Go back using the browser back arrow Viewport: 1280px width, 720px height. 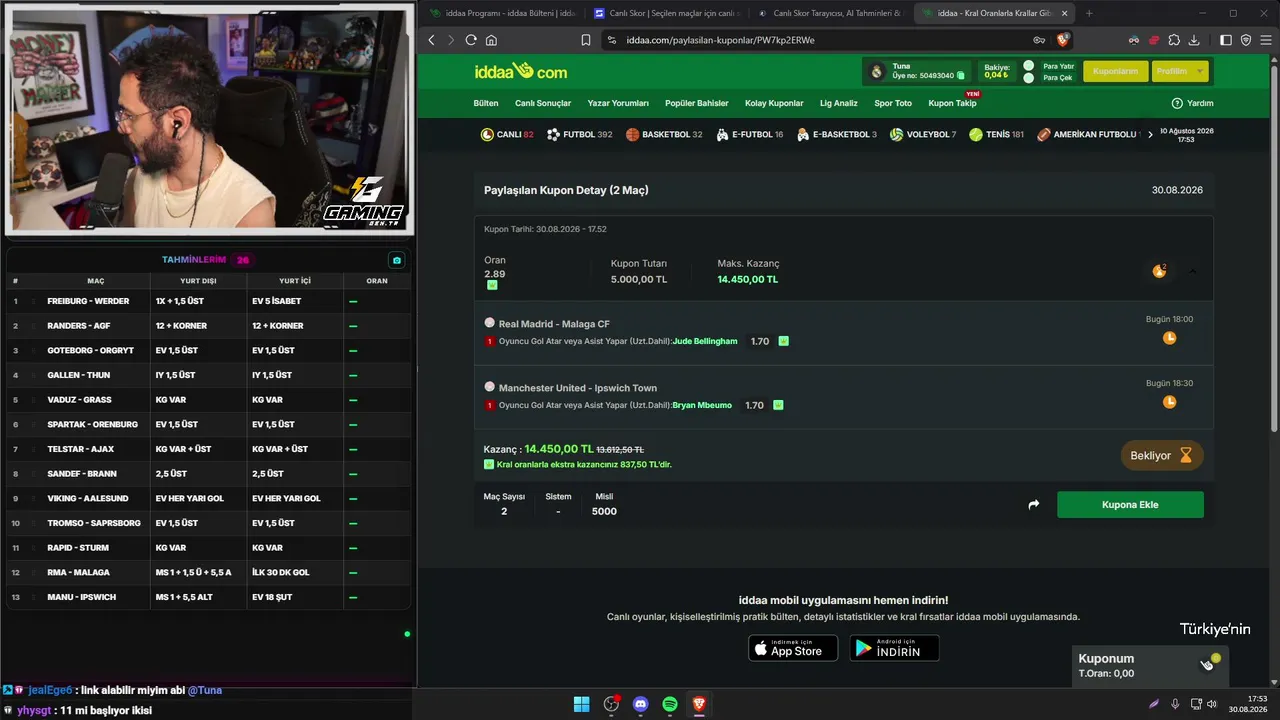pos(431,40)
